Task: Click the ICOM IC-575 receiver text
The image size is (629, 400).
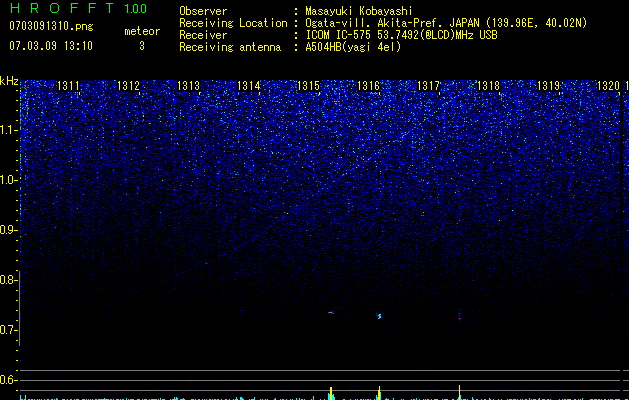Action: point(401,35)
